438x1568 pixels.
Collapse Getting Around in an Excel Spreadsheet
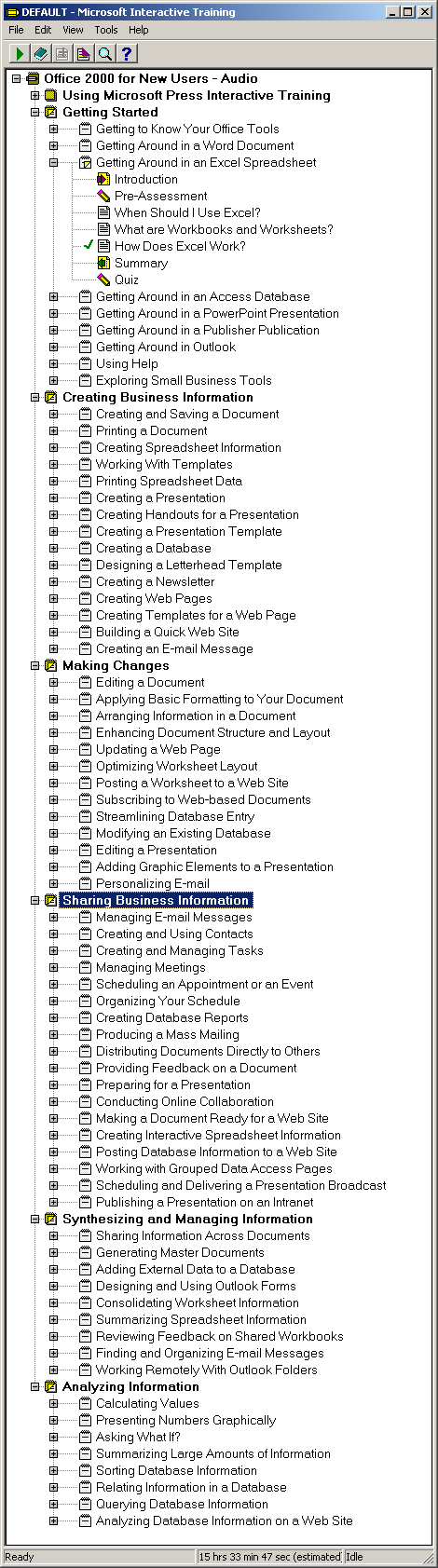coord(53,162)
